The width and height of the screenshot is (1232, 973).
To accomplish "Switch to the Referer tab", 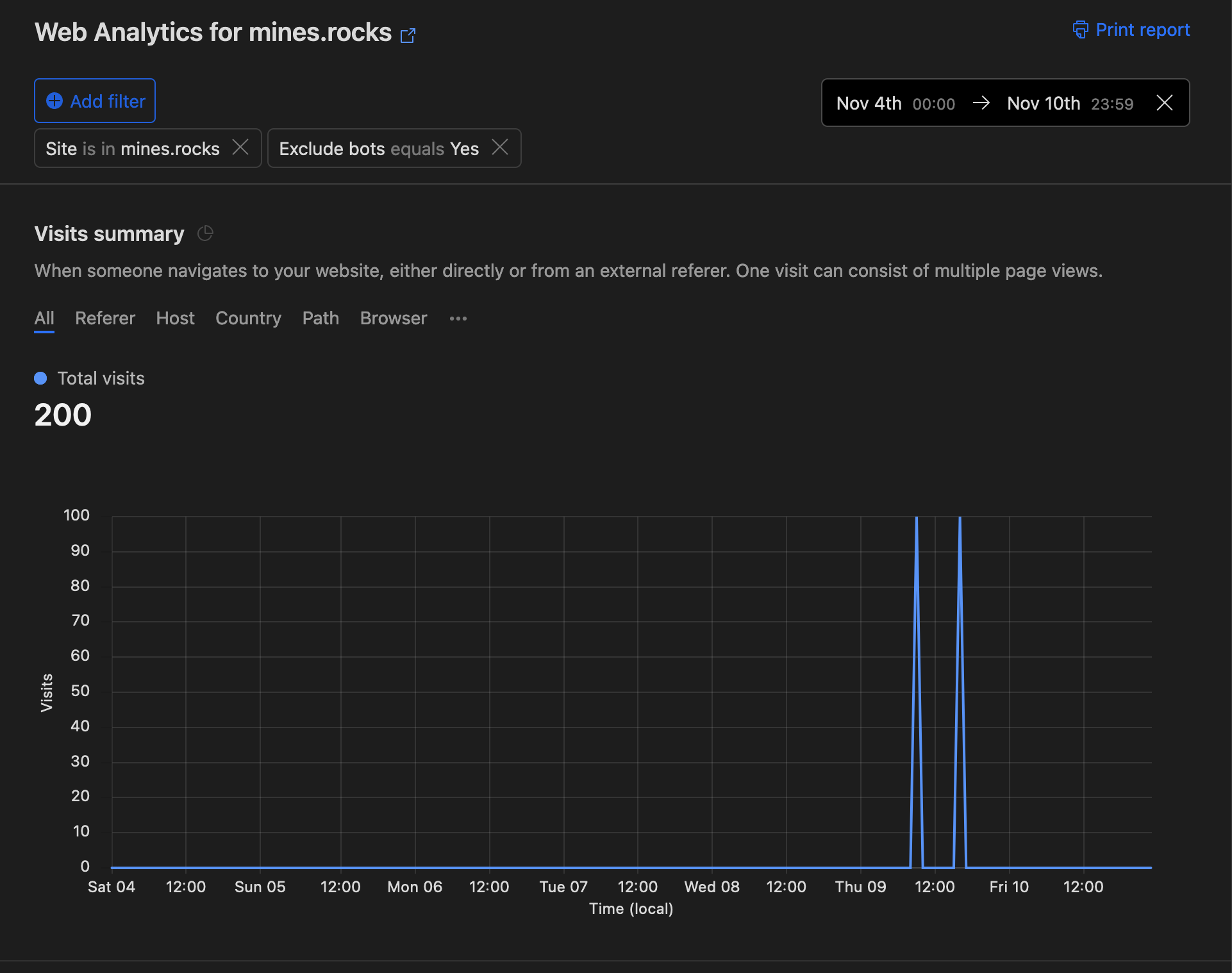I will [105, 319].
